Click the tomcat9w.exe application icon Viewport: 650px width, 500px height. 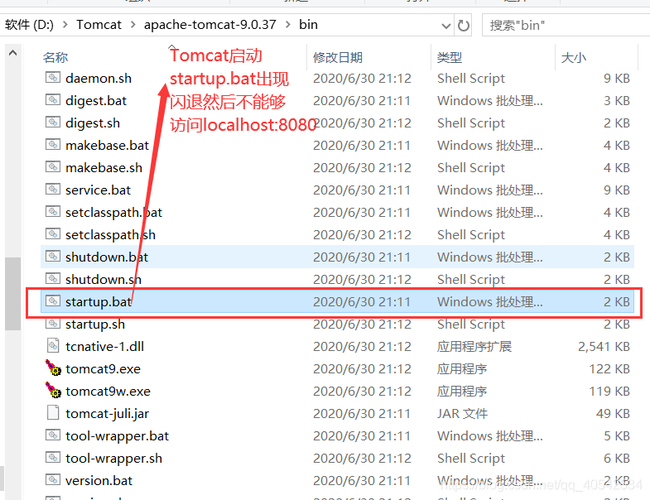pyautogui.click(x=53, y=390)
